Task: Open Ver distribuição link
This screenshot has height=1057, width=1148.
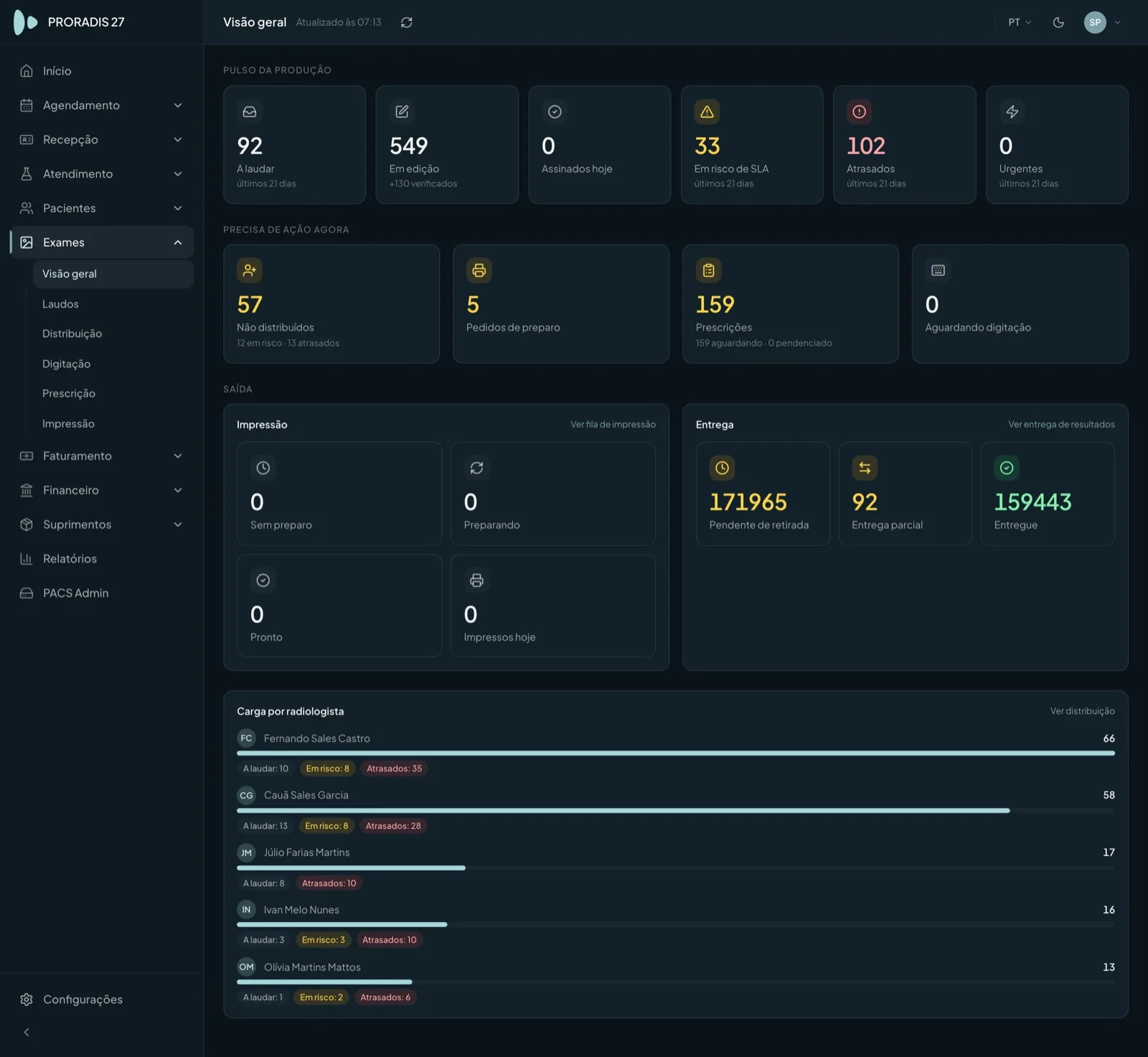Action: [1082, 711]
